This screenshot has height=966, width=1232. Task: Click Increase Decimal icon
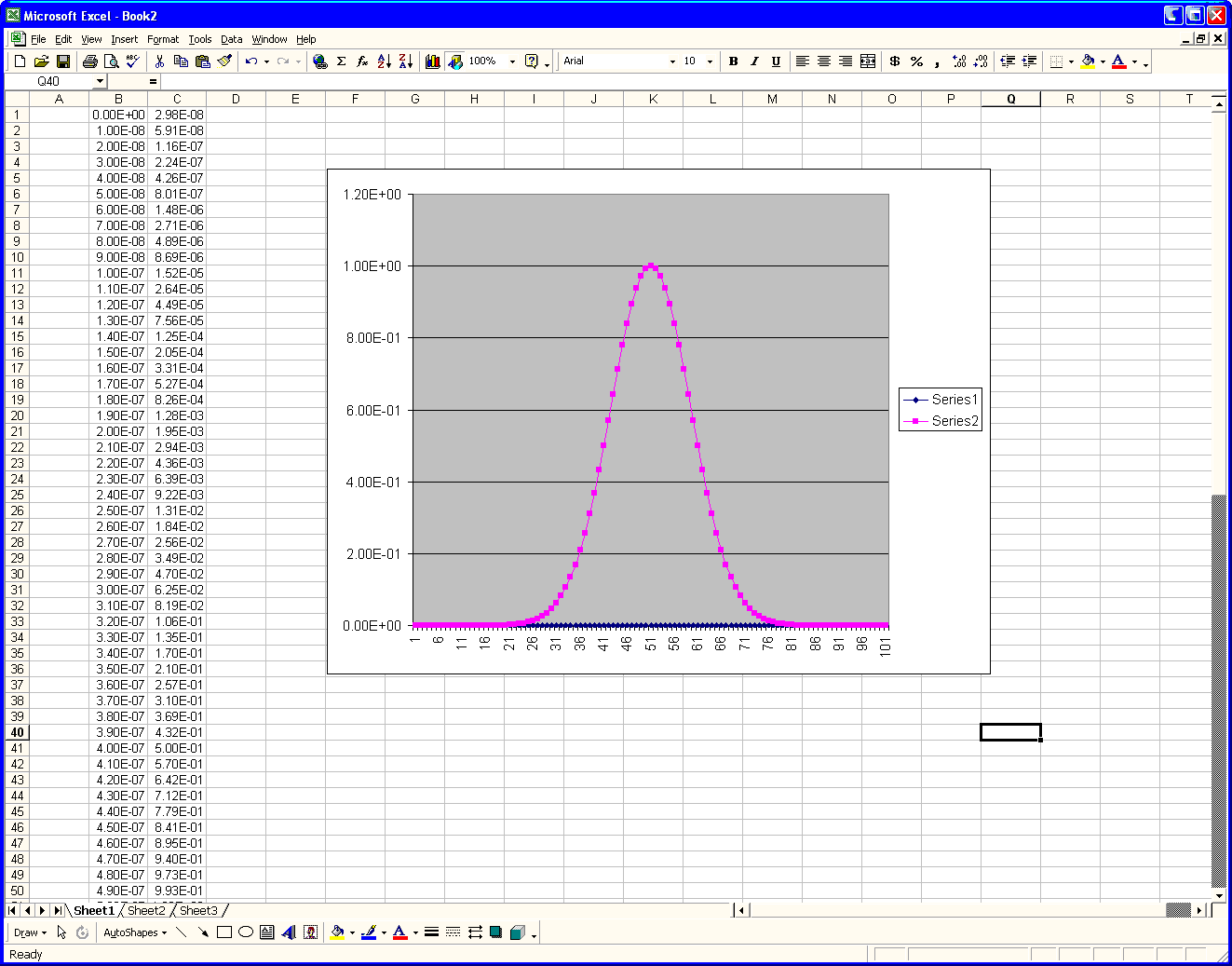tap(959, 61)
